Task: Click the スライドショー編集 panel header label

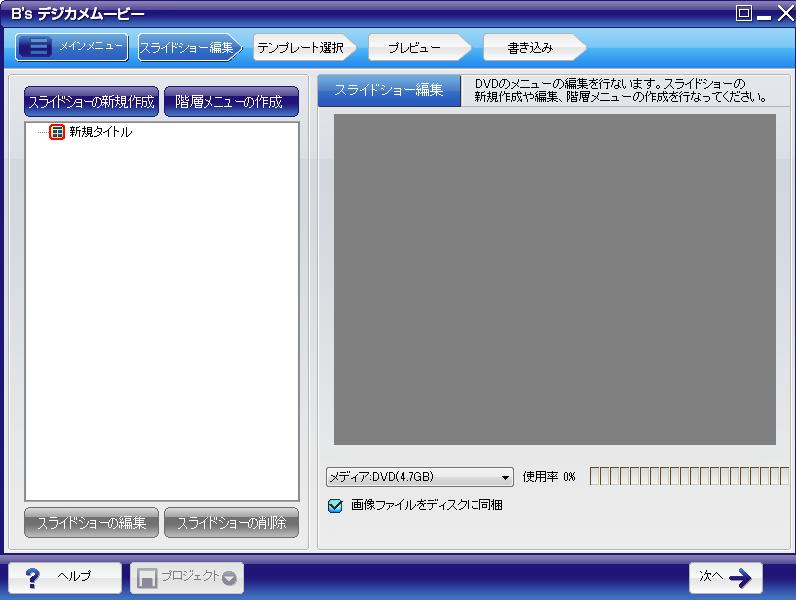Action: 389,90
